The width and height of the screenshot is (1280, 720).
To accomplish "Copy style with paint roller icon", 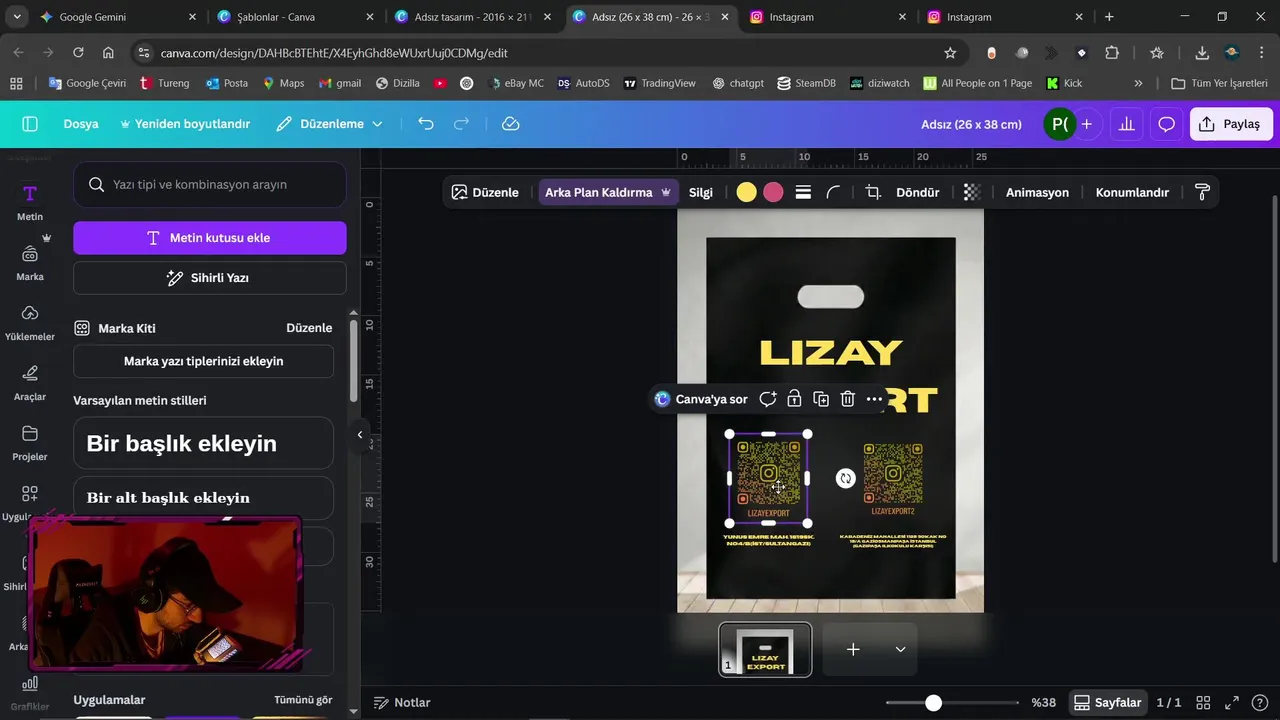I will (1202, 192).
